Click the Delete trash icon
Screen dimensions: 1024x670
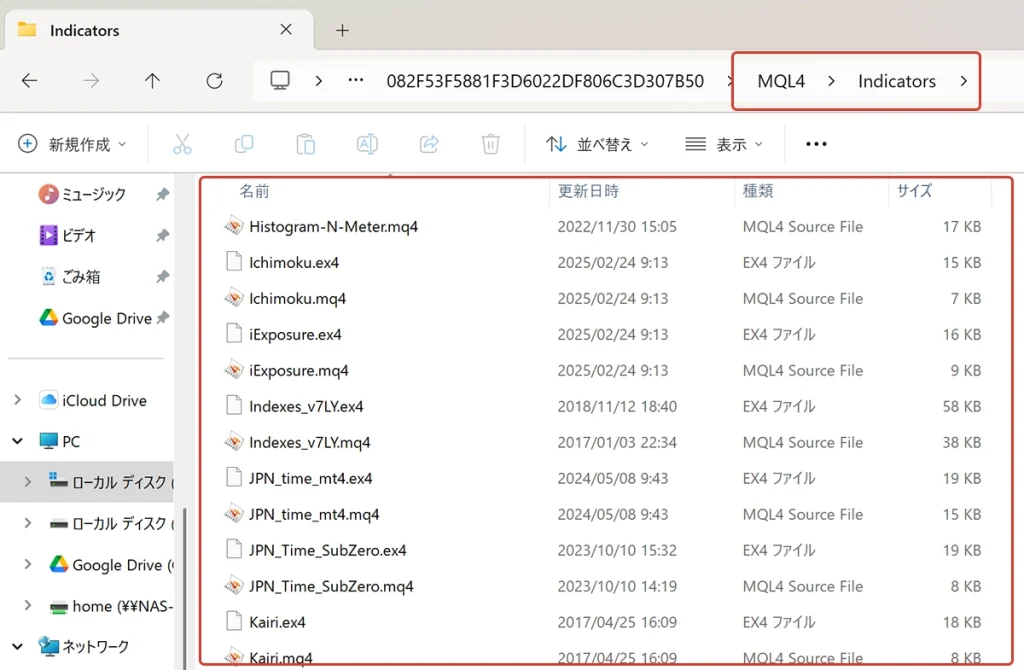point(490,144)
